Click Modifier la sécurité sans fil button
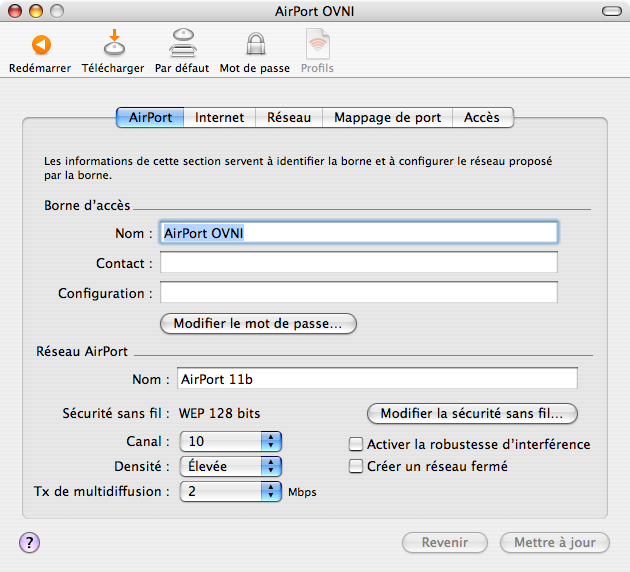 click(472, 414)
